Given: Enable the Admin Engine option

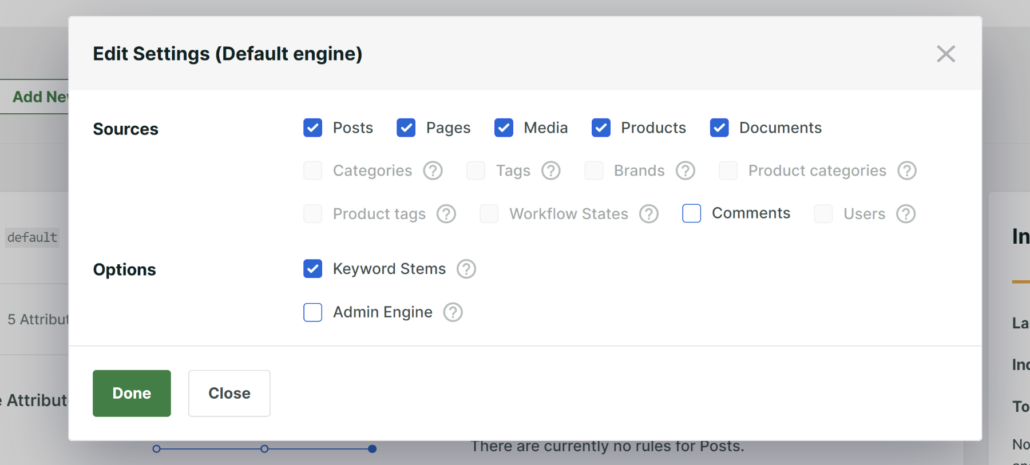Looking at the screenshot, I should pos(313,312).
